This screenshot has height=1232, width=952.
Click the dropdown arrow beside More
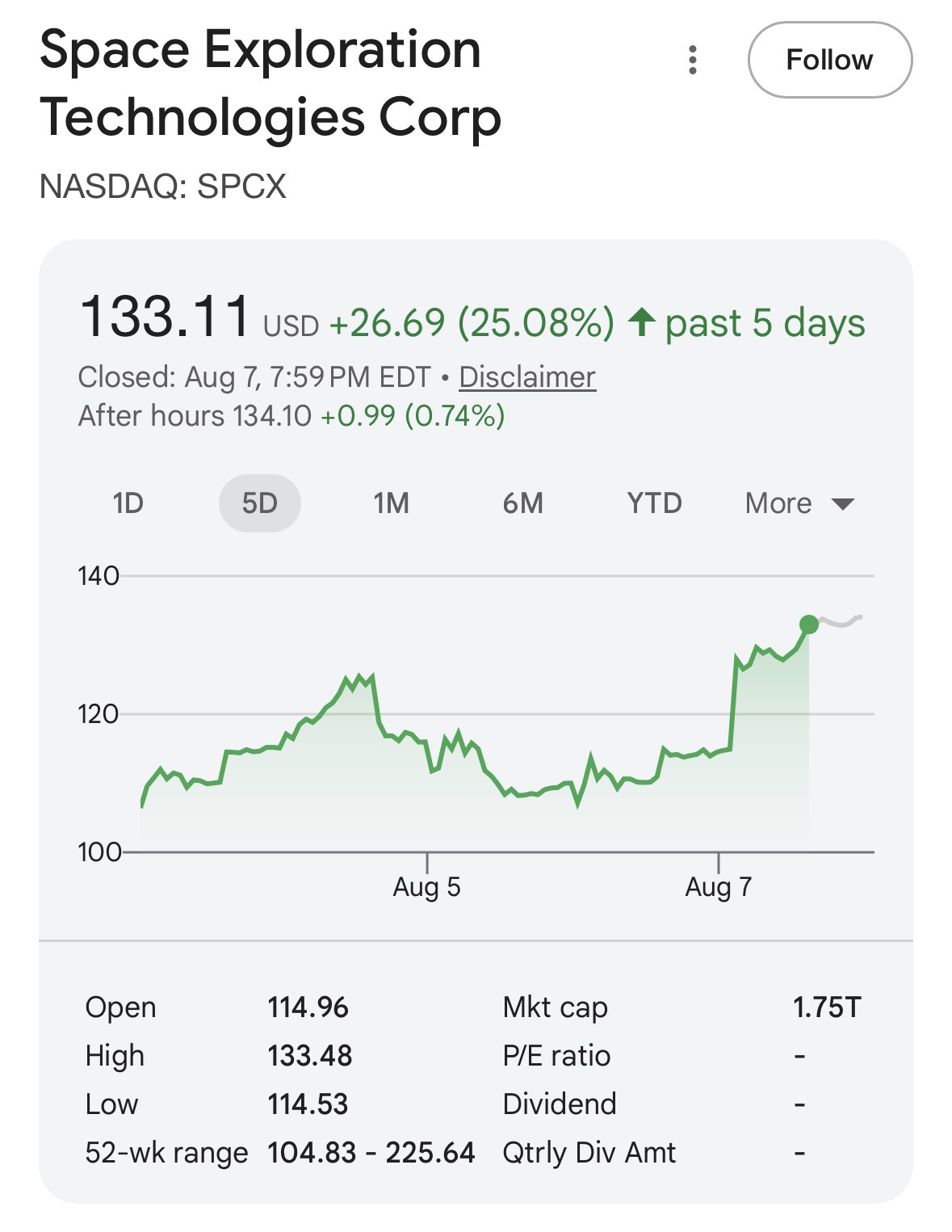tap(842, 505)
